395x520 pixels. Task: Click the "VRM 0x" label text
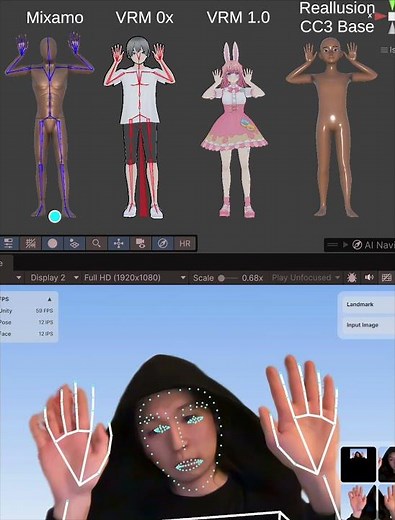[x=145, y=17]
